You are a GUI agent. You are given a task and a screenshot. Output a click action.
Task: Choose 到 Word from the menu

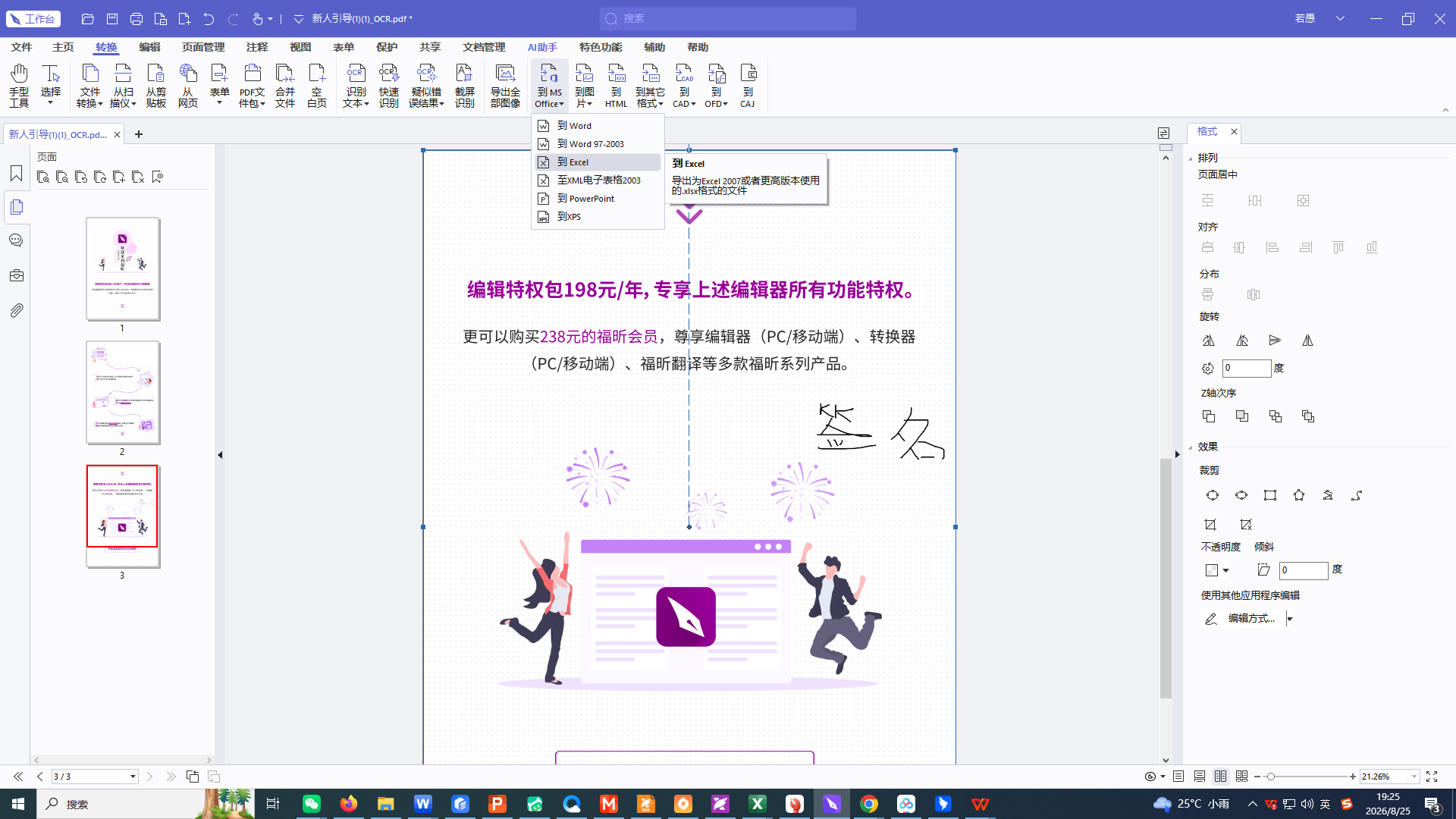pos(598,126)
